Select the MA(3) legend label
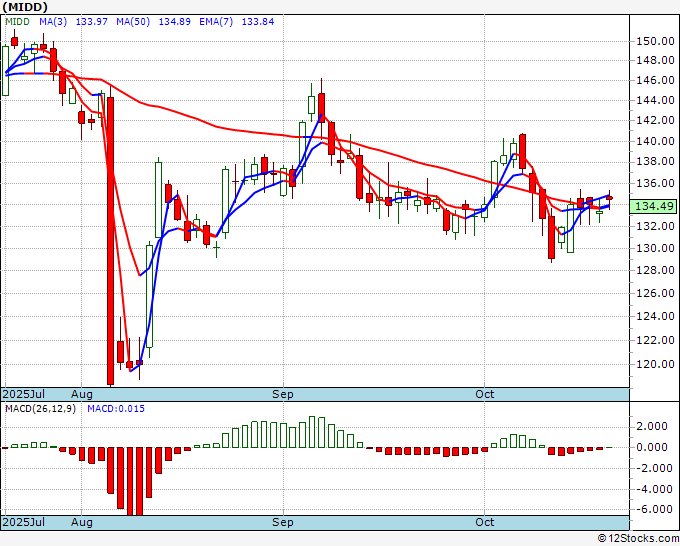The width and height of the screenshot is (680, 546). (53, 22)
